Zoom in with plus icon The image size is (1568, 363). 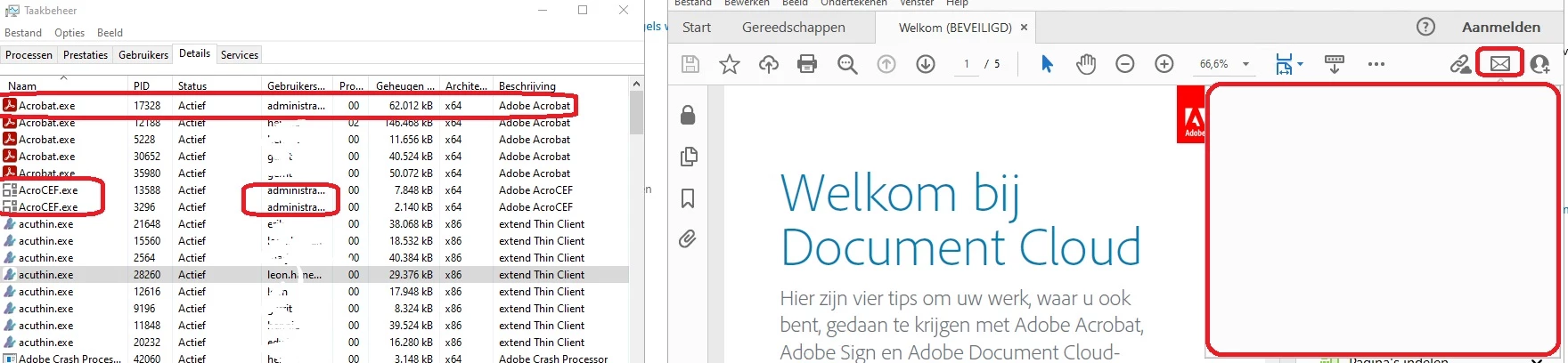[1164, 64]
